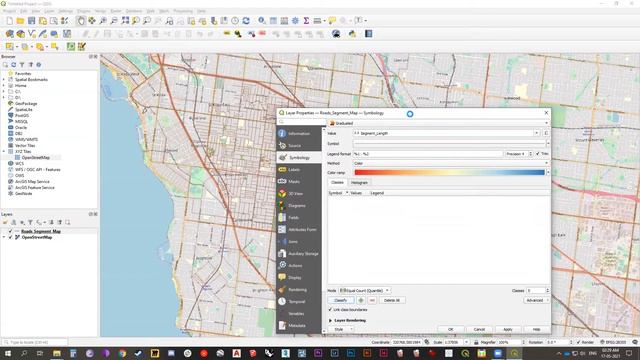Click the Apply button in Layer Properties
Image resolution: width=640 pixels, height=360 pixels.
508,329
